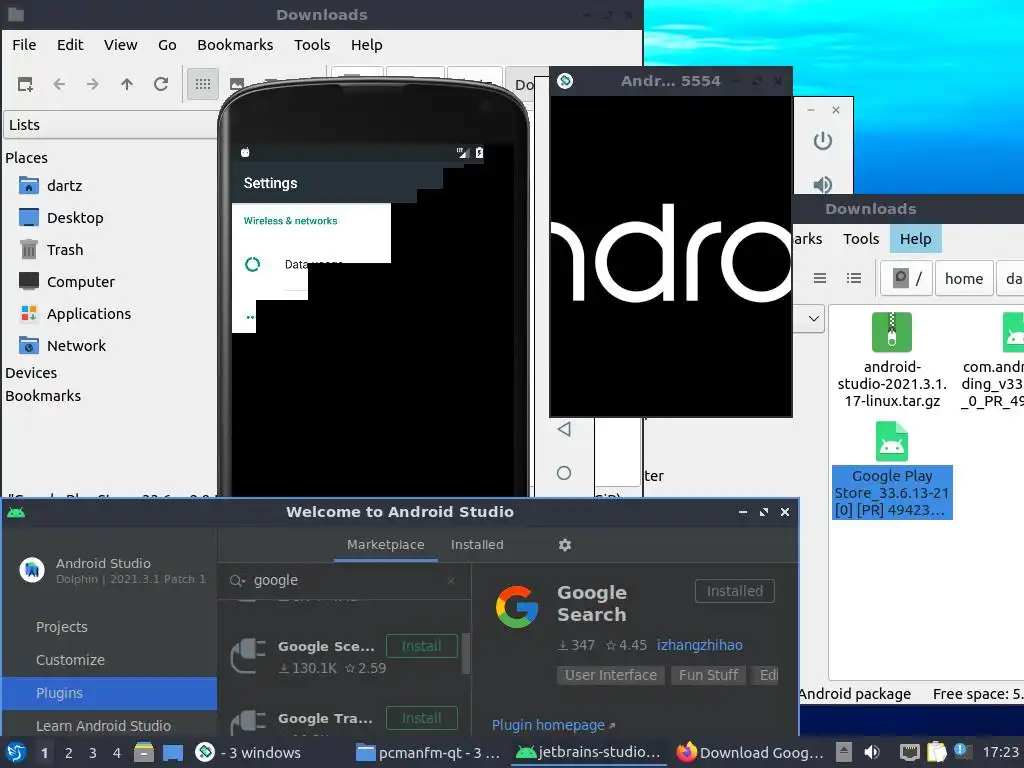Select android-studio-2021.3.1.17-linux.tar.gz file
The height and width of the screenshot is (768, 1024).
(x=892, y=360)
